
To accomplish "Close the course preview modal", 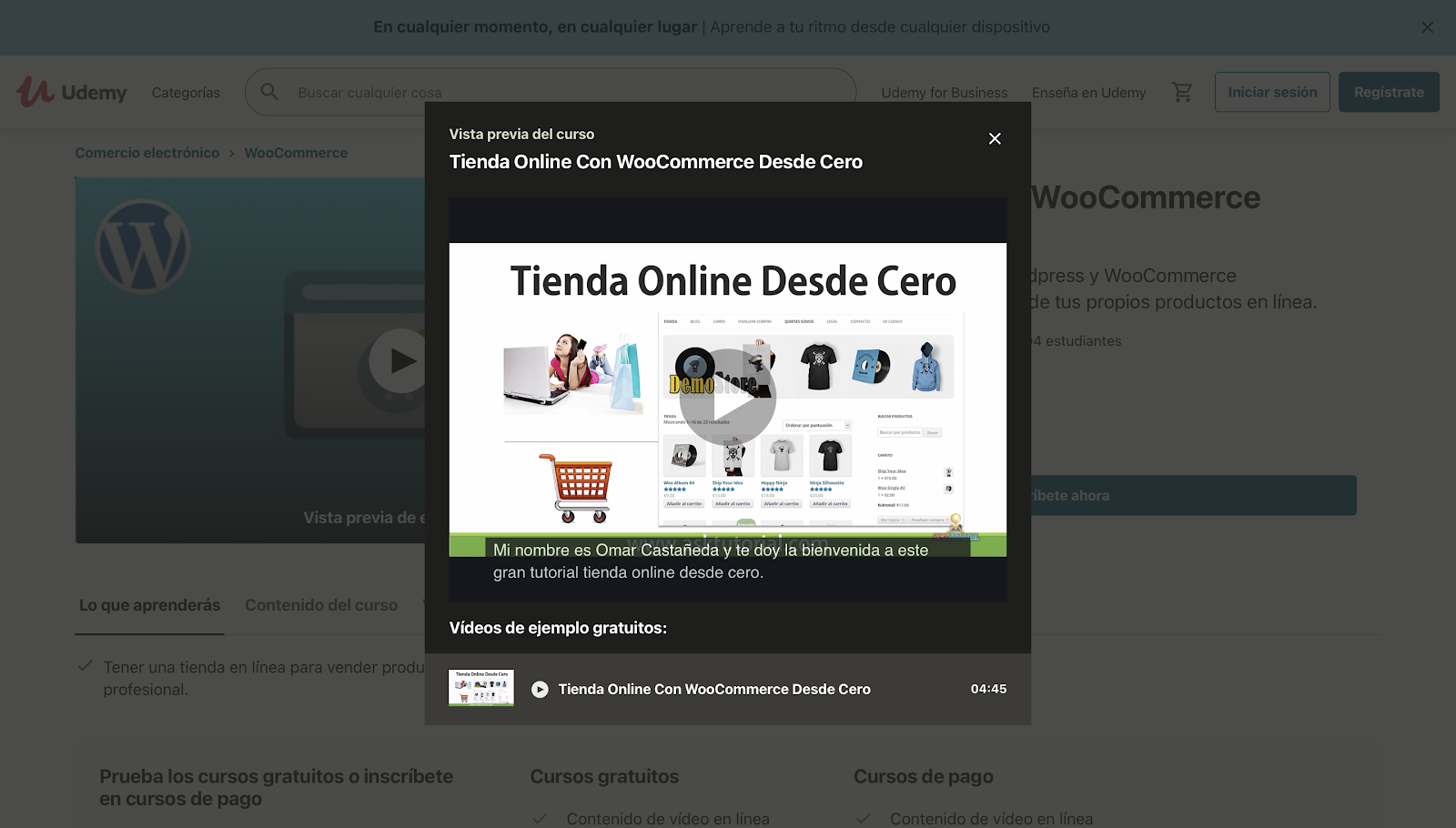I will pos(995,138).
